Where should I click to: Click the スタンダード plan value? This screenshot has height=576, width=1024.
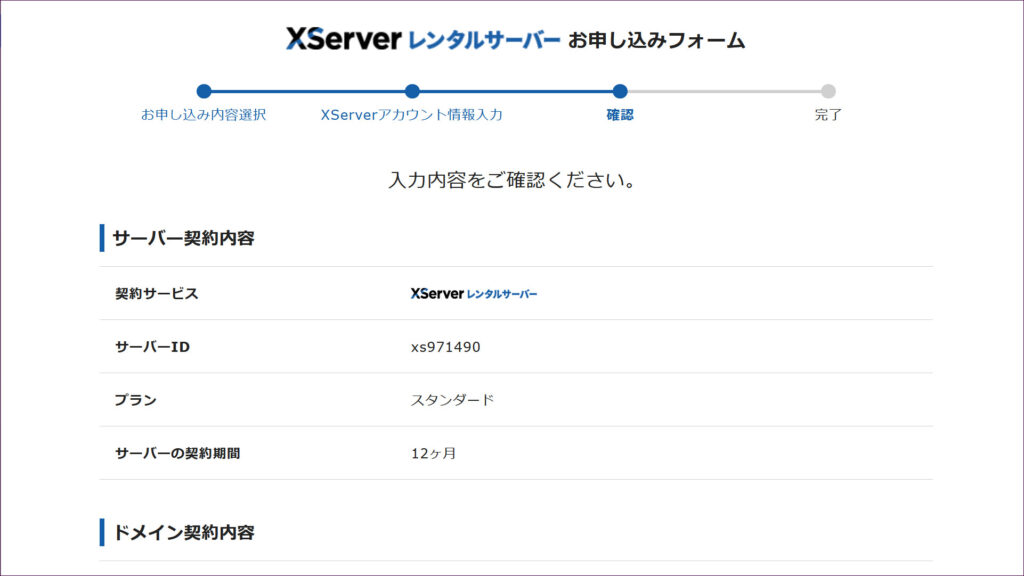(452, 400)
